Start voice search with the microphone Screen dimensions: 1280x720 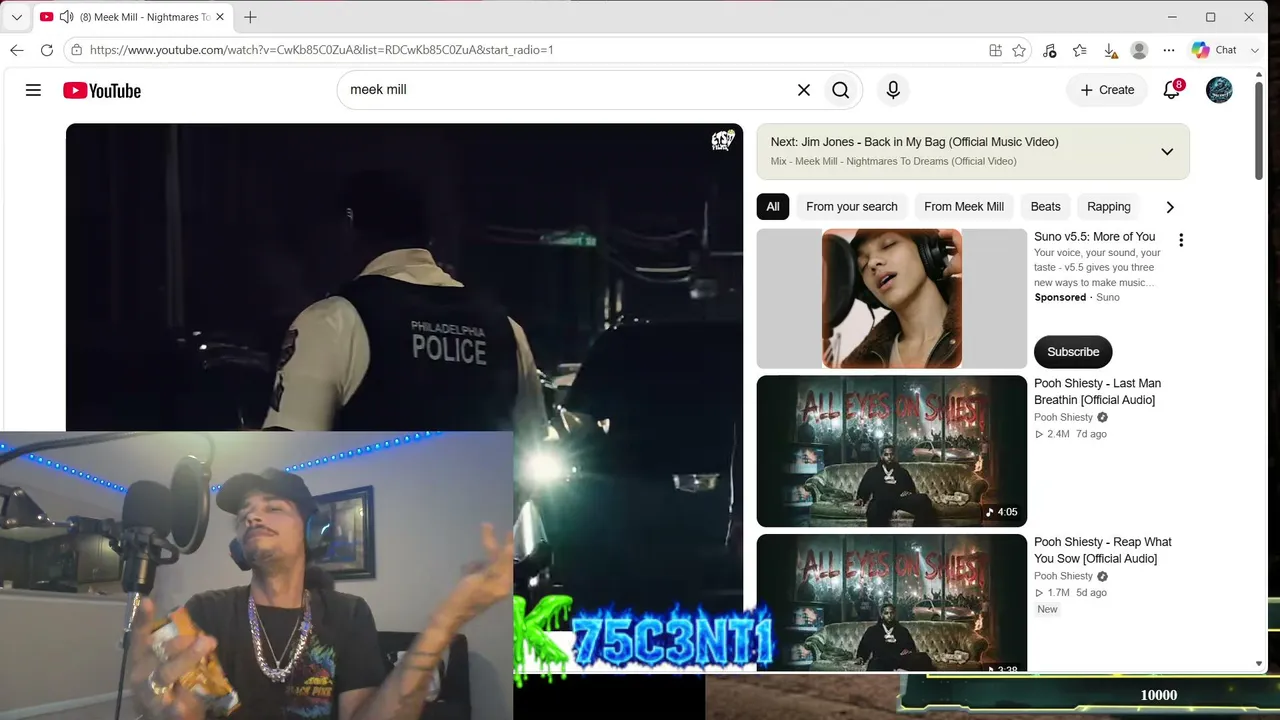point(893,90)
